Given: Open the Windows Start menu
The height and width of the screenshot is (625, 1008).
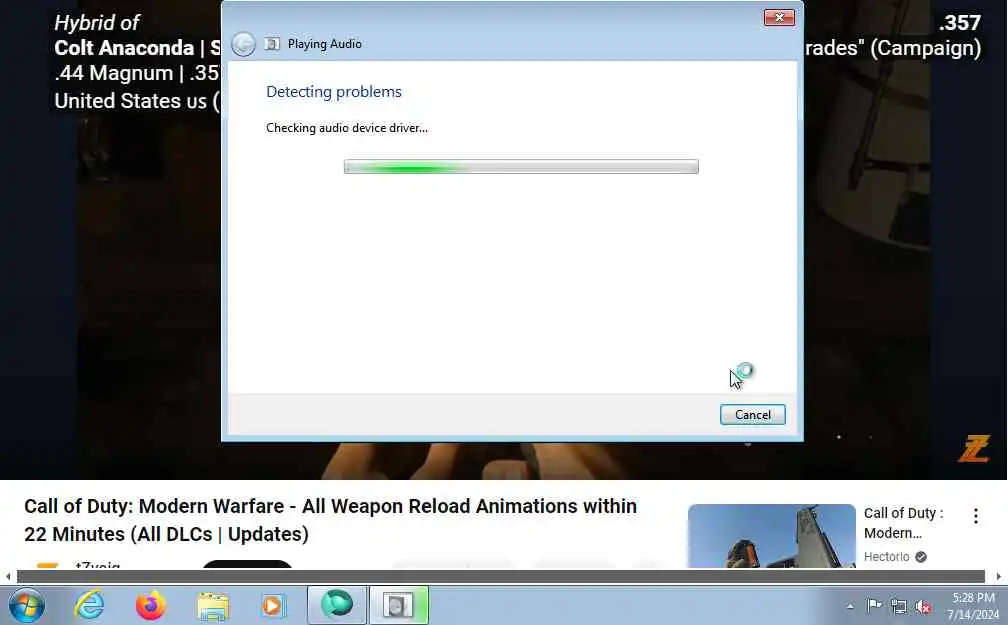Looking at the screenshot, I should click(27, 606).
